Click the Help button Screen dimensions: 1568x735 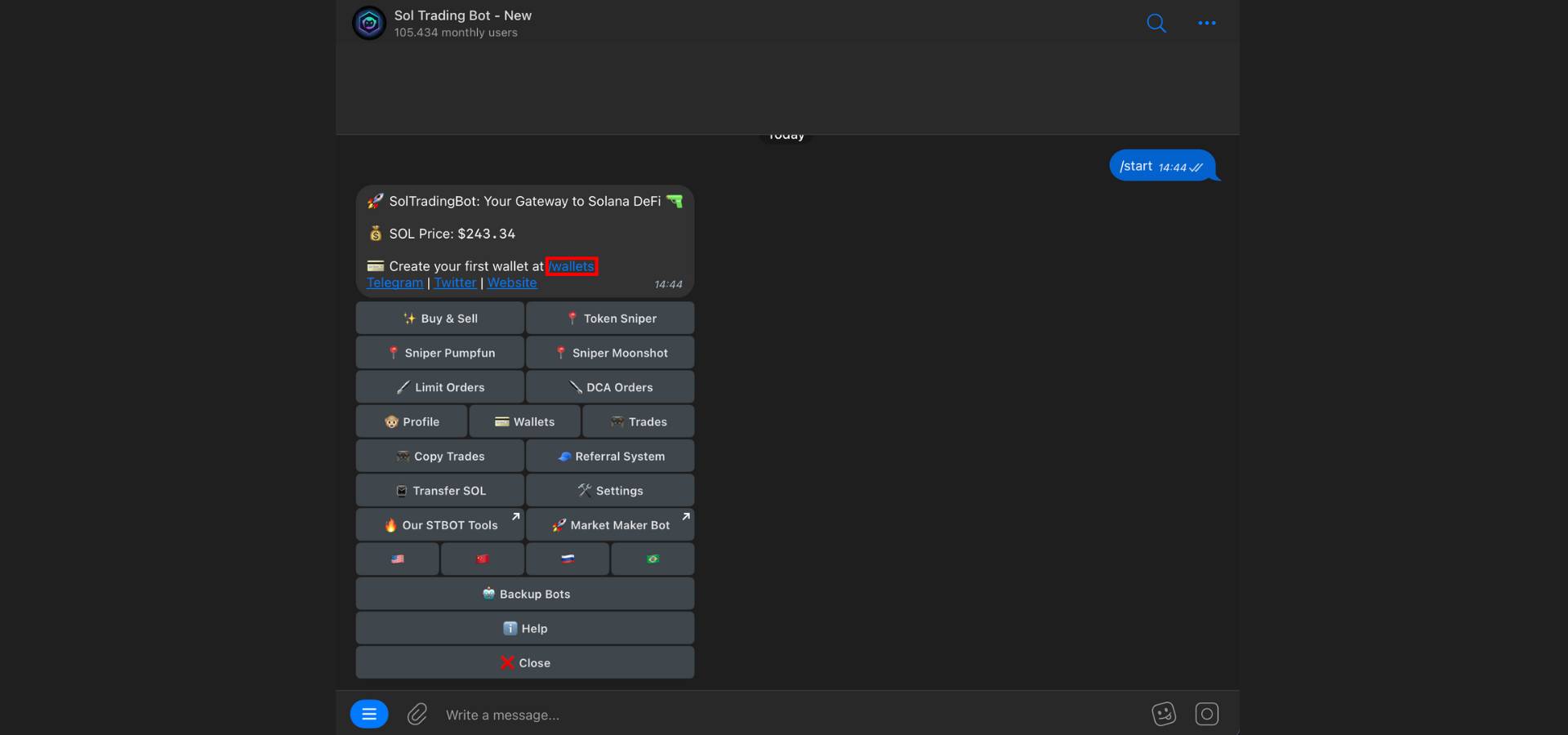pyautogui.click(x=525, y=628)
